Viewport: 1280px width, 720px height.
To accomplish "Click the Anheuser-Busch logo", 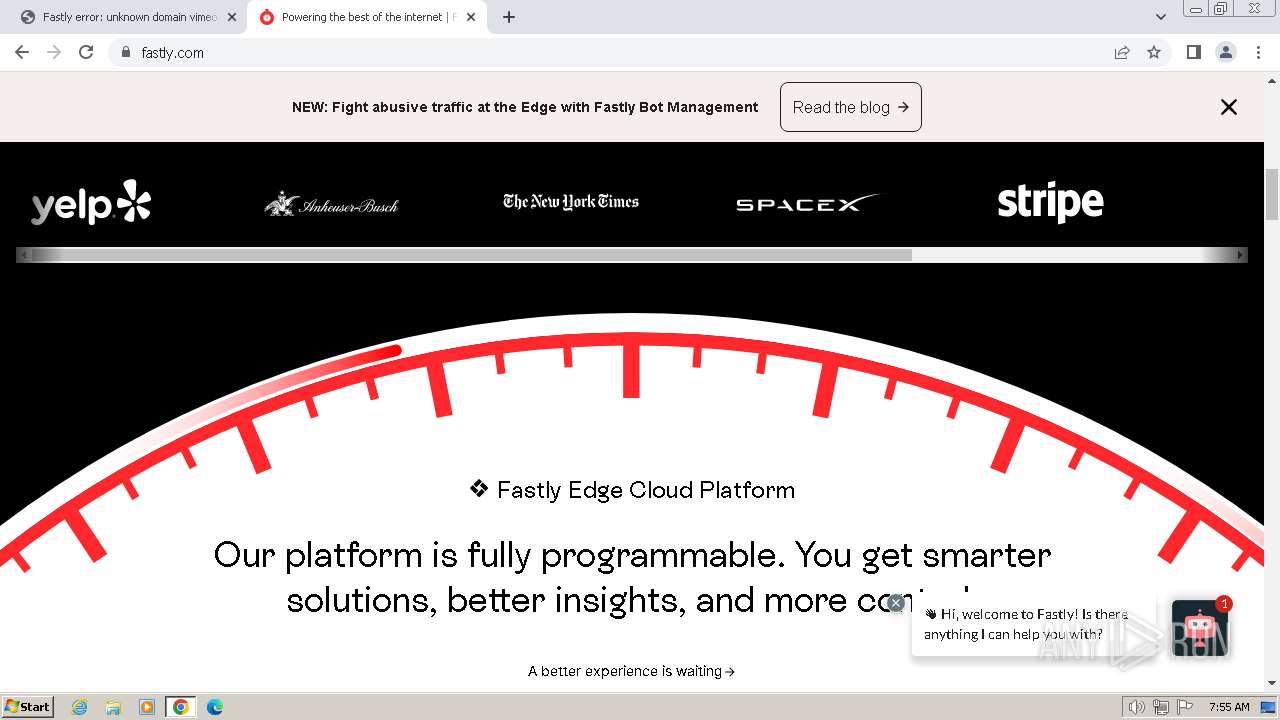I will [x=331, y=203].
